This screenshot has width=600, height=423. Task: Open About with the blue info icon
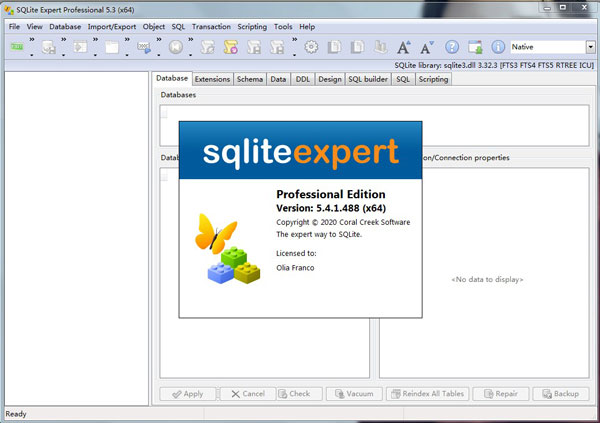click(x=498, y=47)
